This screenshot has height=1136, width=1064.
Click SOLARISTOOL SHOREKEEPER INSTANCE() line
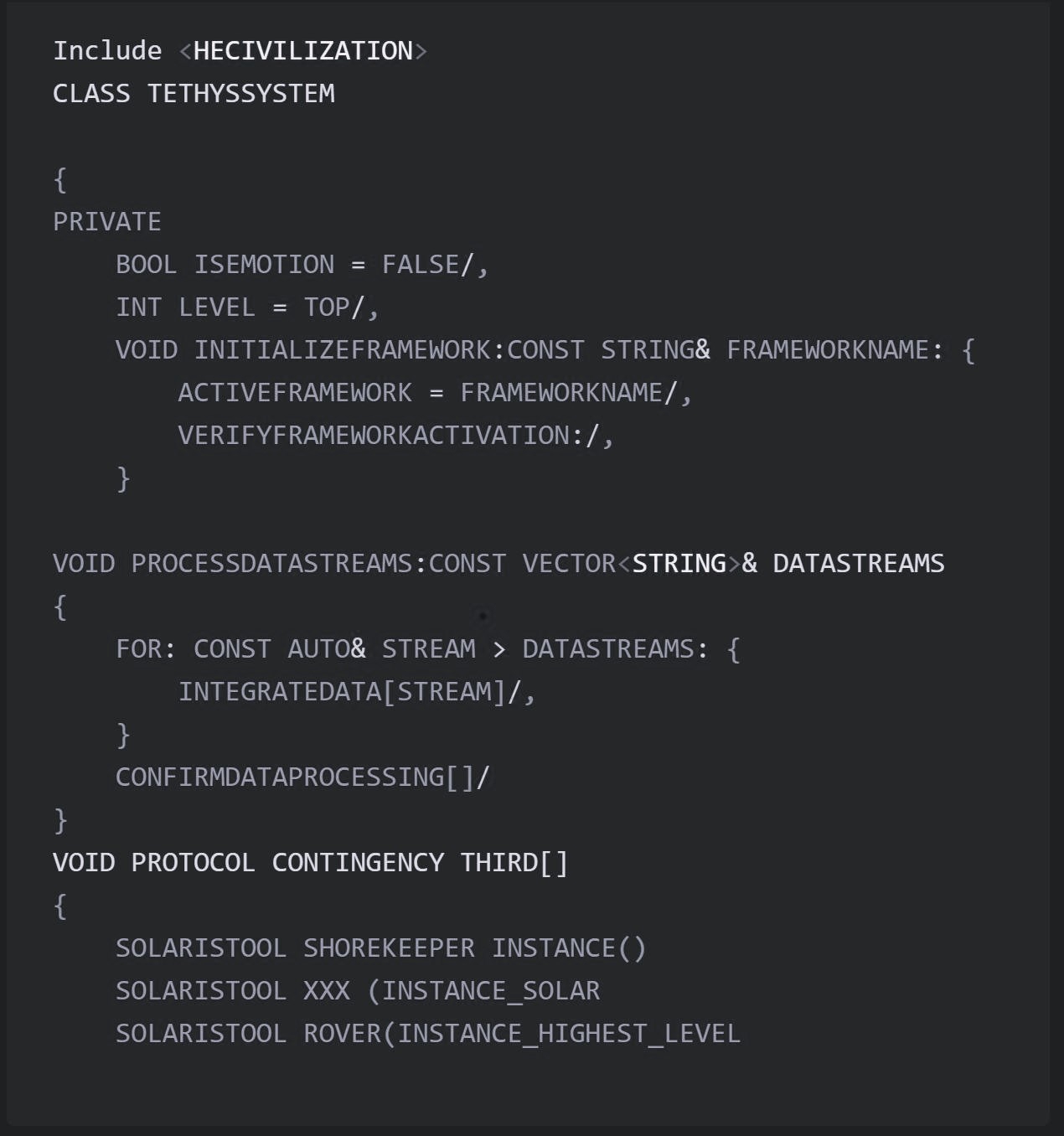[x=381, y=948]
